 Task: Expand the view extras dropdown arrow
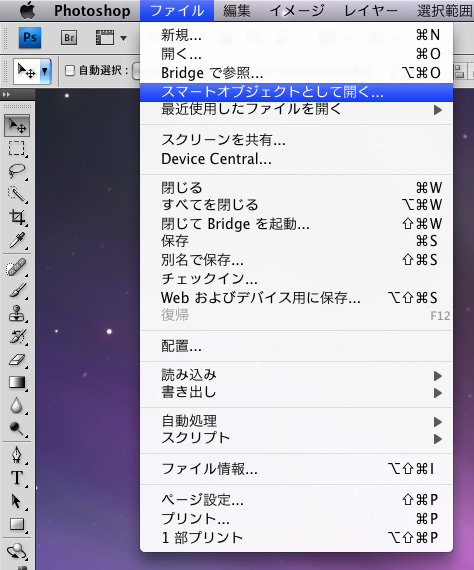click(x=124, y=38)
